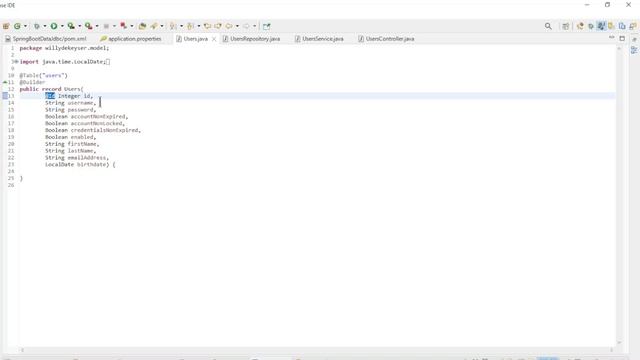
Task: Click the first brown package icon in the toolbar
Action: pos(6,26)
